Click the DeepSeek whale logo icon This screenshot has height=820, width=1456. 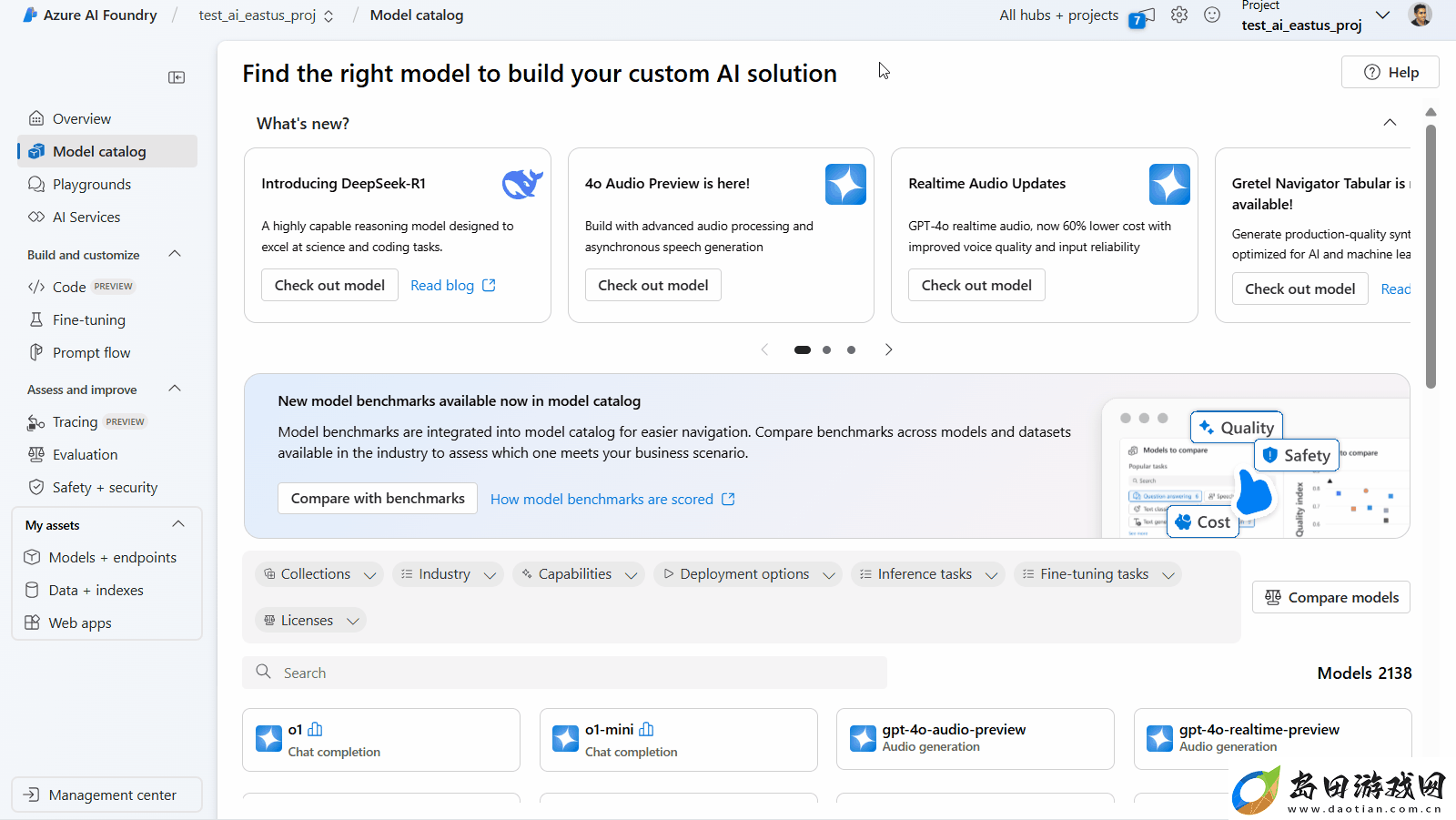point(522,184)
